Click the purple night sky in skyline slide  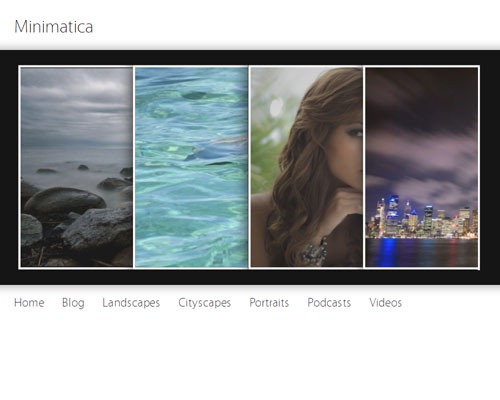coord(422,133)
